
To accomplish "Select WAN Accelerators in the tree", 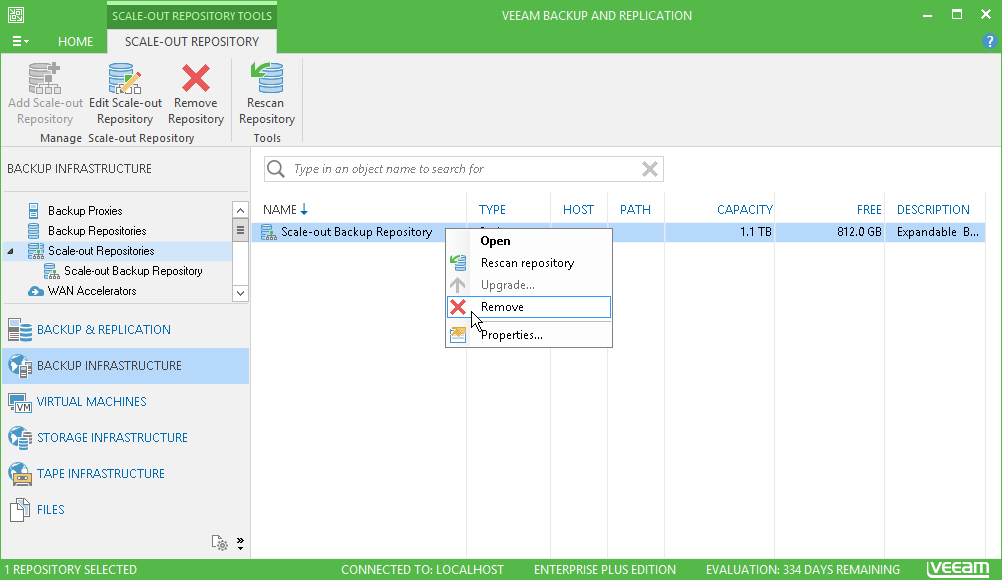I will (x=91, y=291).
